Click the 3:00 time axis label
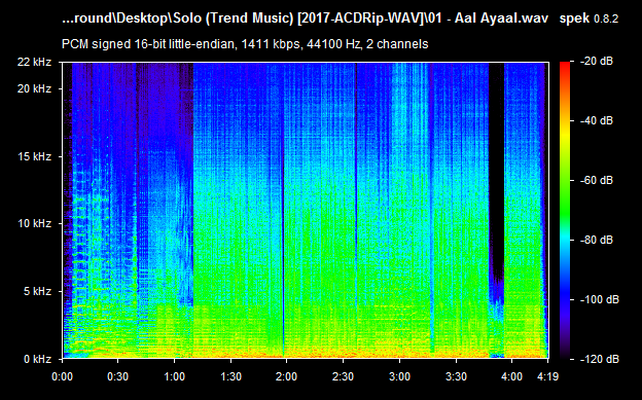The width and height of the screenshot is (642, 400). coord(400,377)
